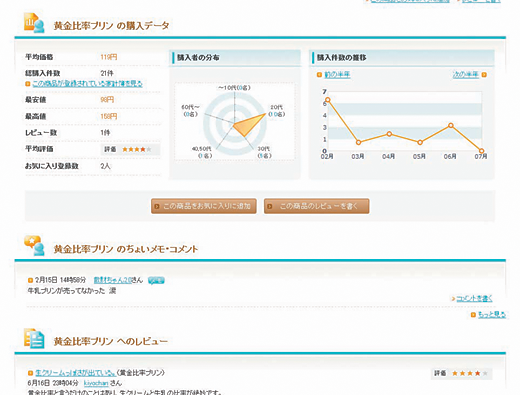Open the review title link 生クリーム…
520x395 pixels.
[75, 373]
